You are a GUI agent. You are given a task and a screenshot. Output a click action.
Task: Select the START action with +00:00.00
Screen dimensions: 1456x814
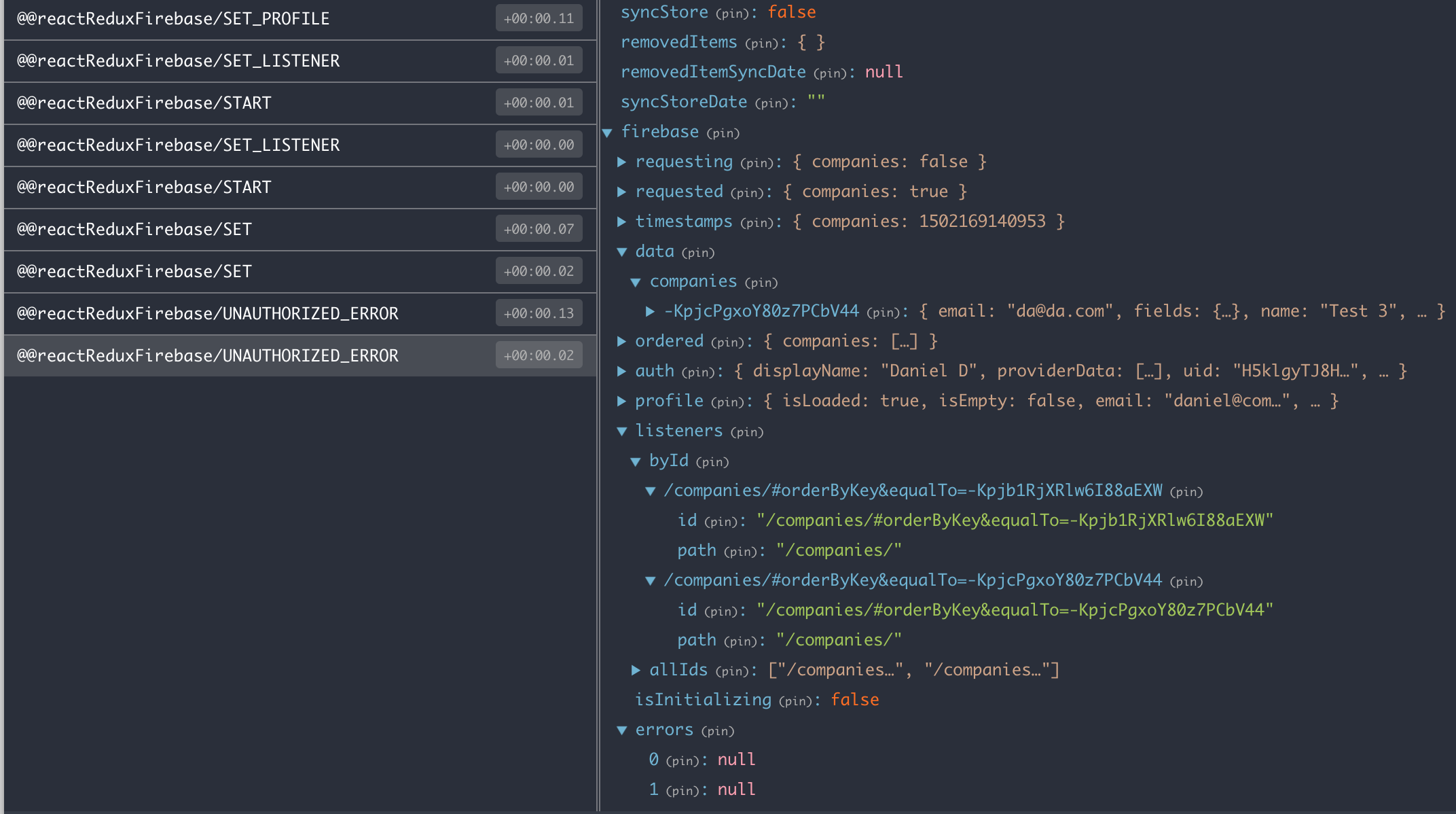[x=300, y=188]
